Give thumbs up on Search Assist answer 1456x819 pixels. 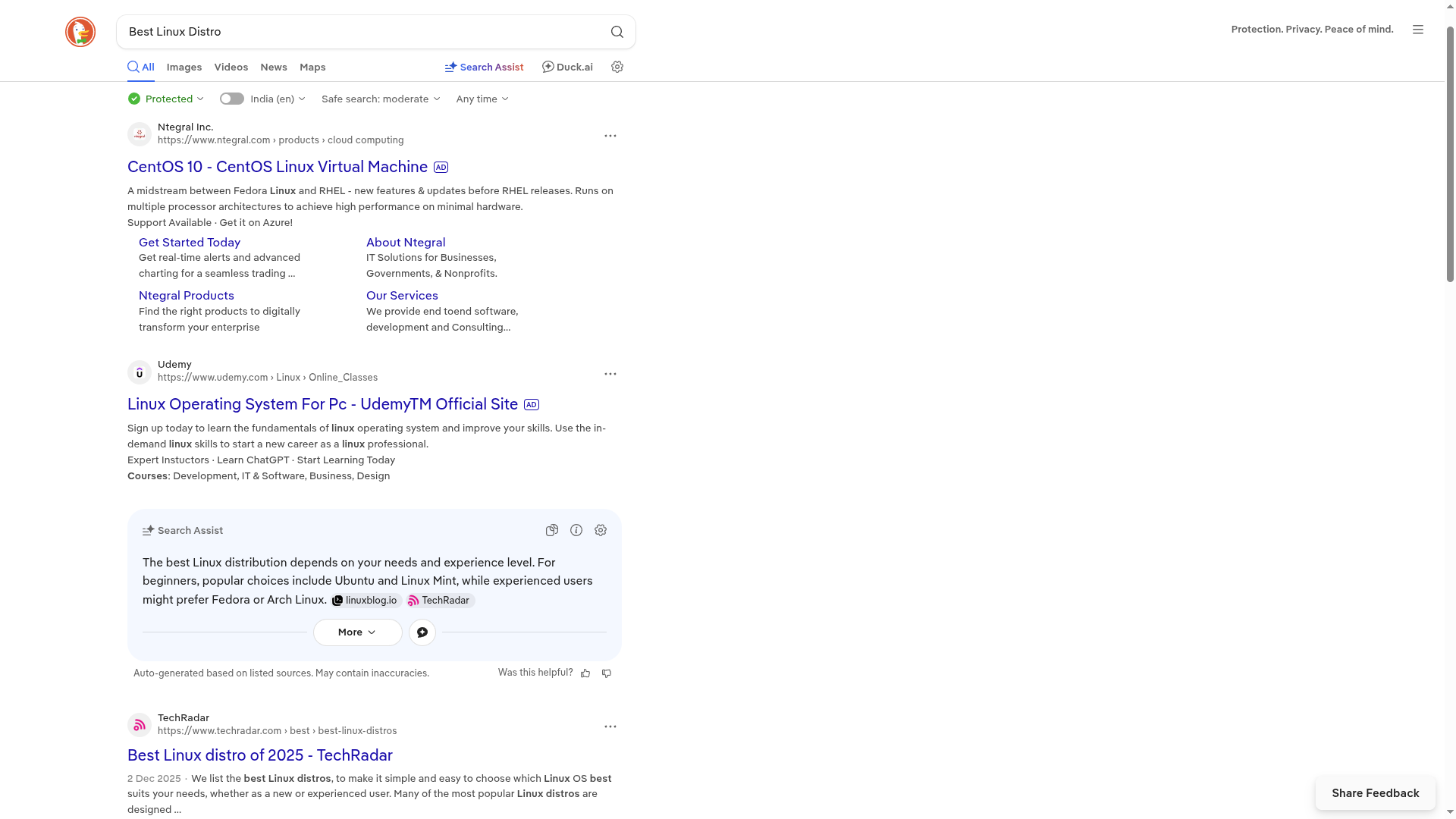coord(585,673)
